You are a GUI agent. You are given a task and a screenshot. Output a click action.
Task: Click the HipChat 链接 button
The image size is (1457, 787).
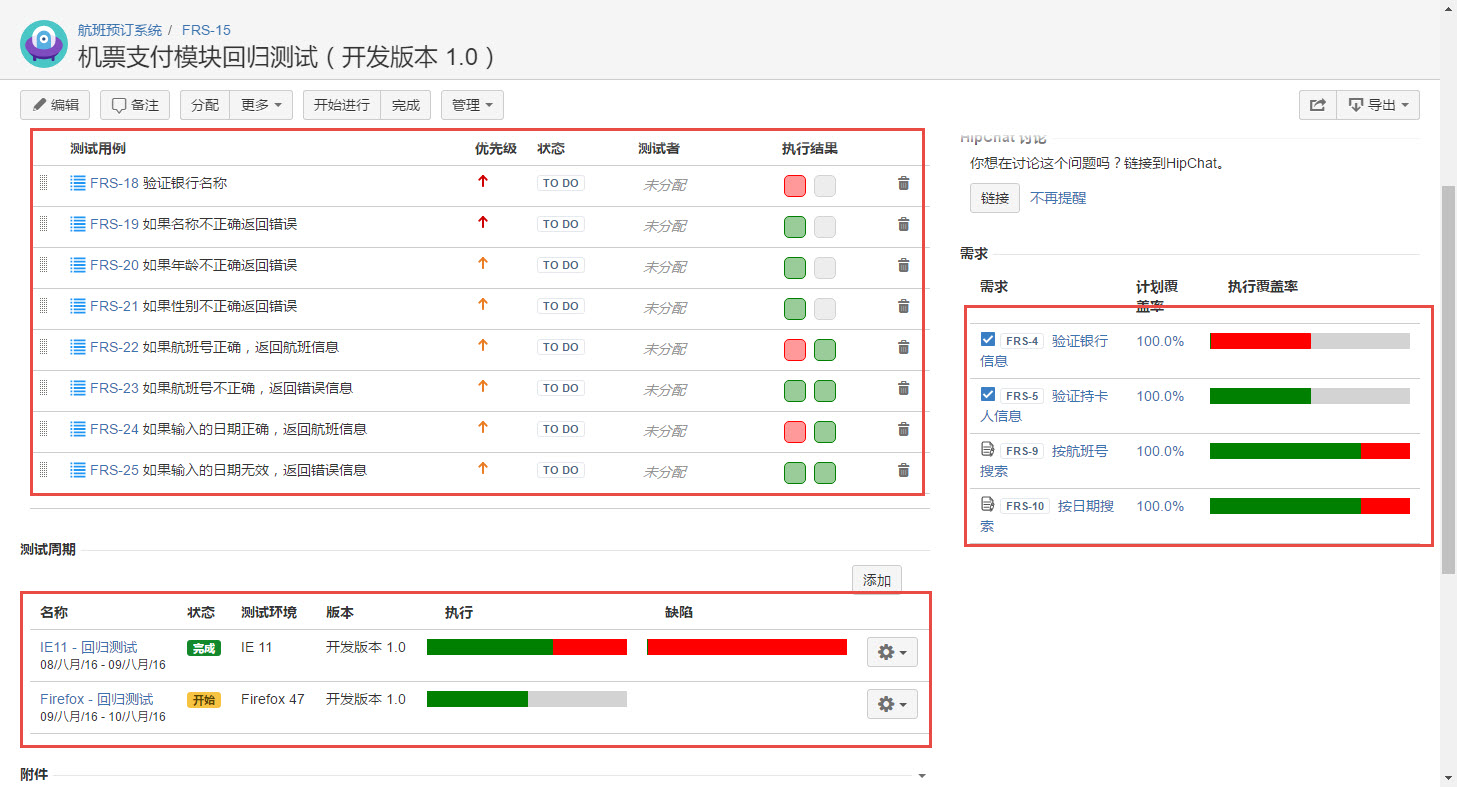tap(995, 198)
